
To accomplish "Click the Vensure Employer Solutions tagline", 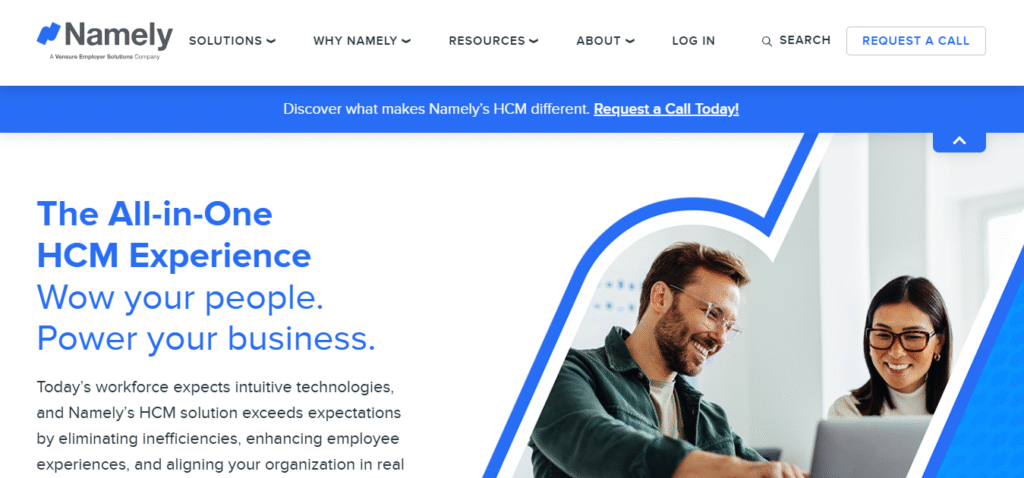I will [104, 57].
